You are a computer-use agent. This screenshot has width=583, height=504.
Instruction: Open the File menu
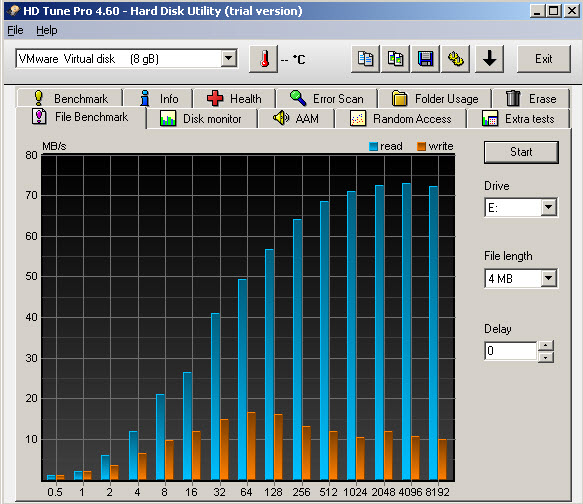[15, 30]
